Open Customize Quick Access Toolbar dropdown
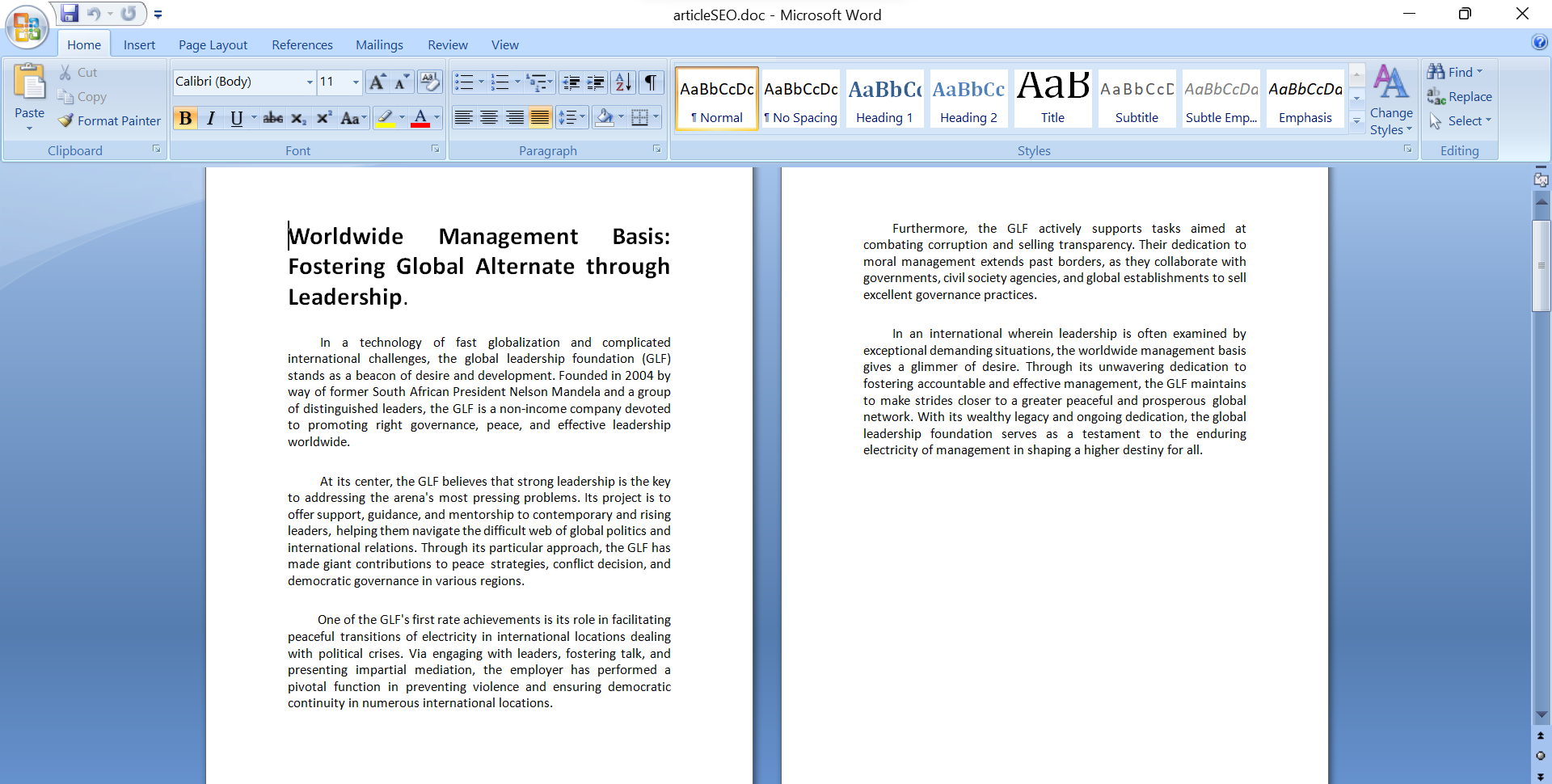 (158, 15)
